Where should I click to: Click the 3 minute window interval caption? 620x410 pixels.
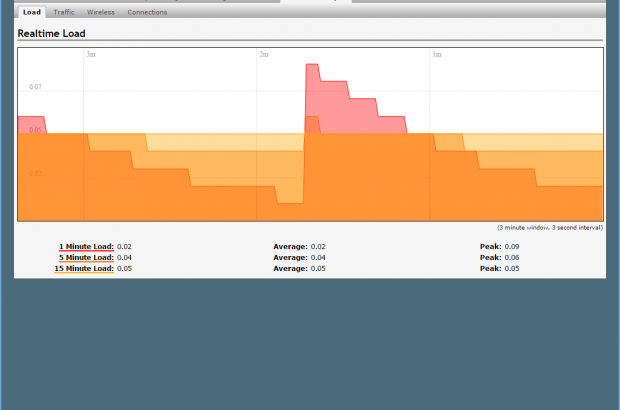pyautogui.click(x=549, y=227)
